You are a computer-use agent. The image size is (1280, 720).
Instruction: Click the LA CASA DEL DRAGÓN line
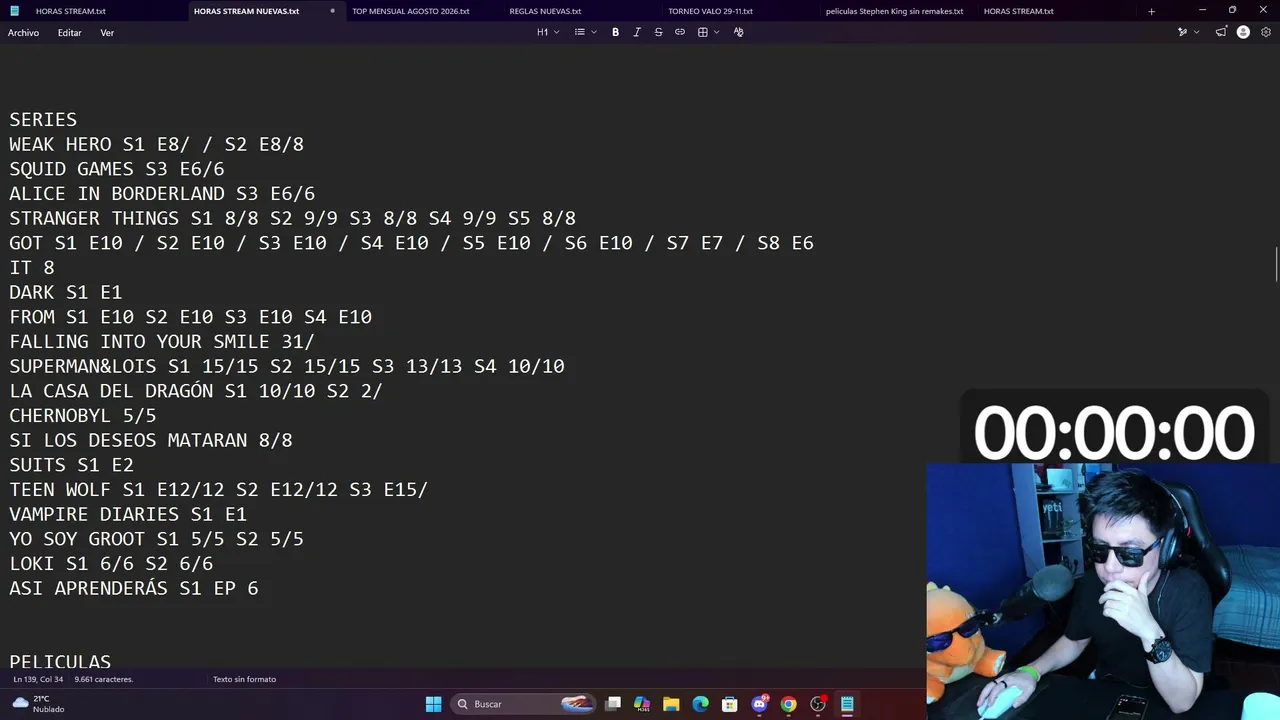196,391
